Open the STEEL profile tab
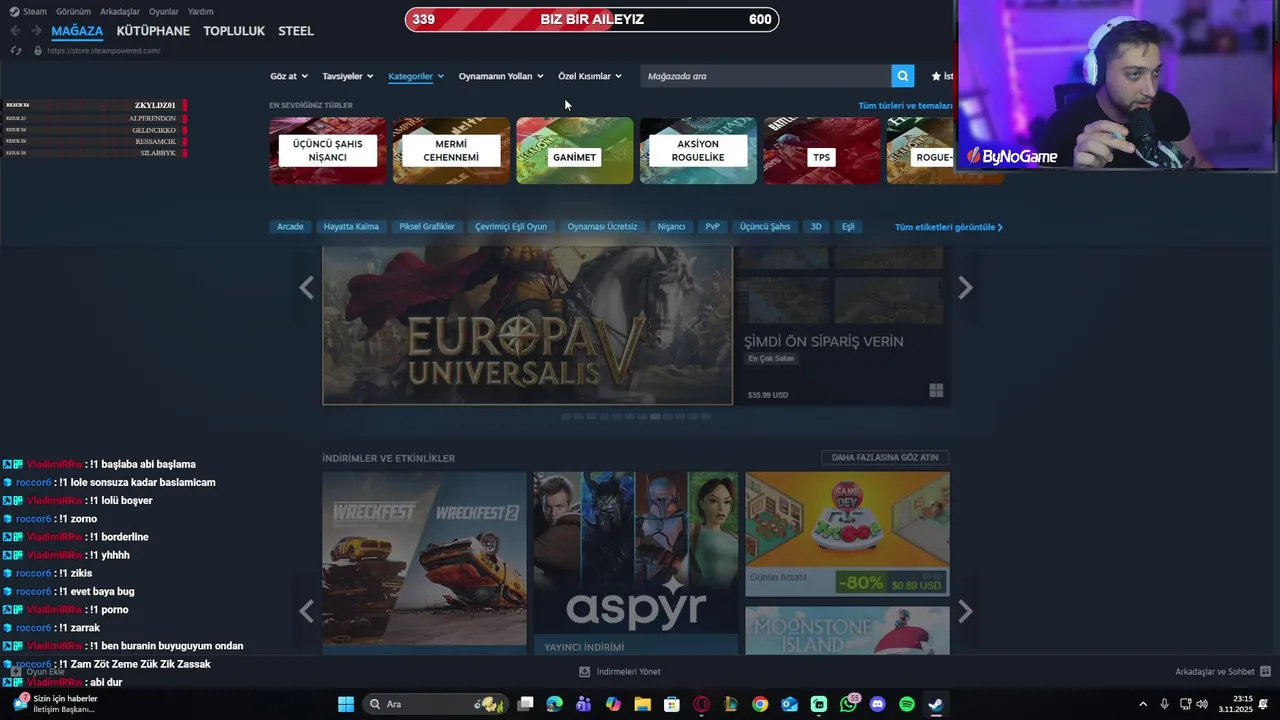Viewport: 1280px width, 720px height. pos(296,31)
